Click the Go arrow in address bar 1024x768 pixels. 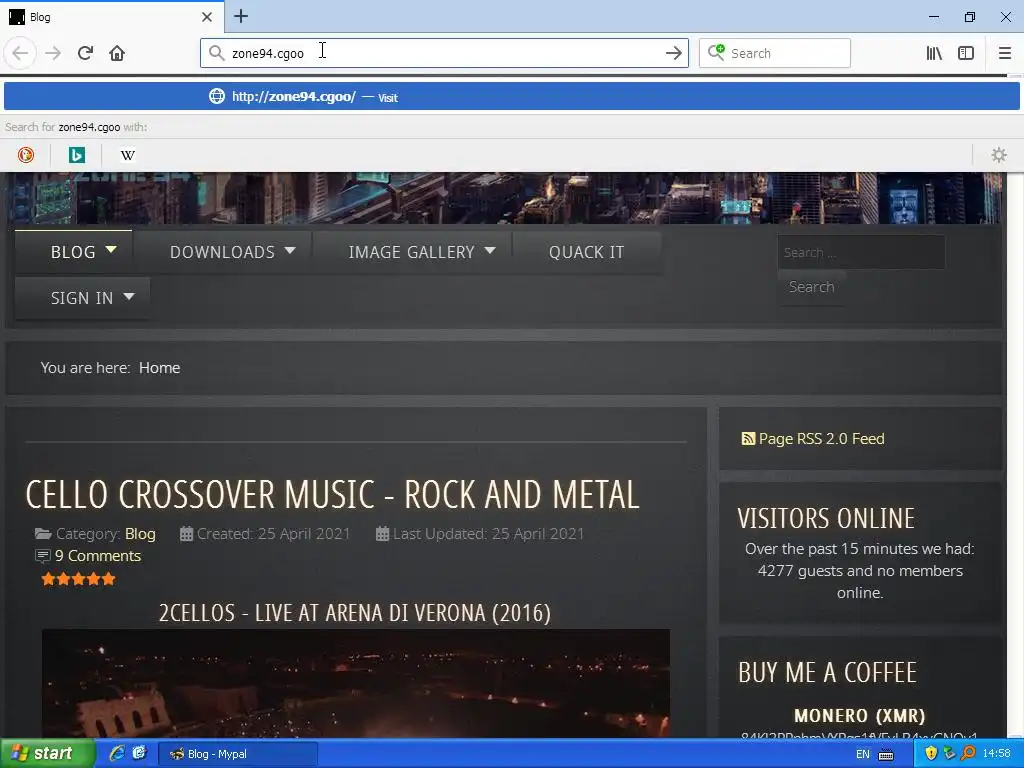pos(673,53)
